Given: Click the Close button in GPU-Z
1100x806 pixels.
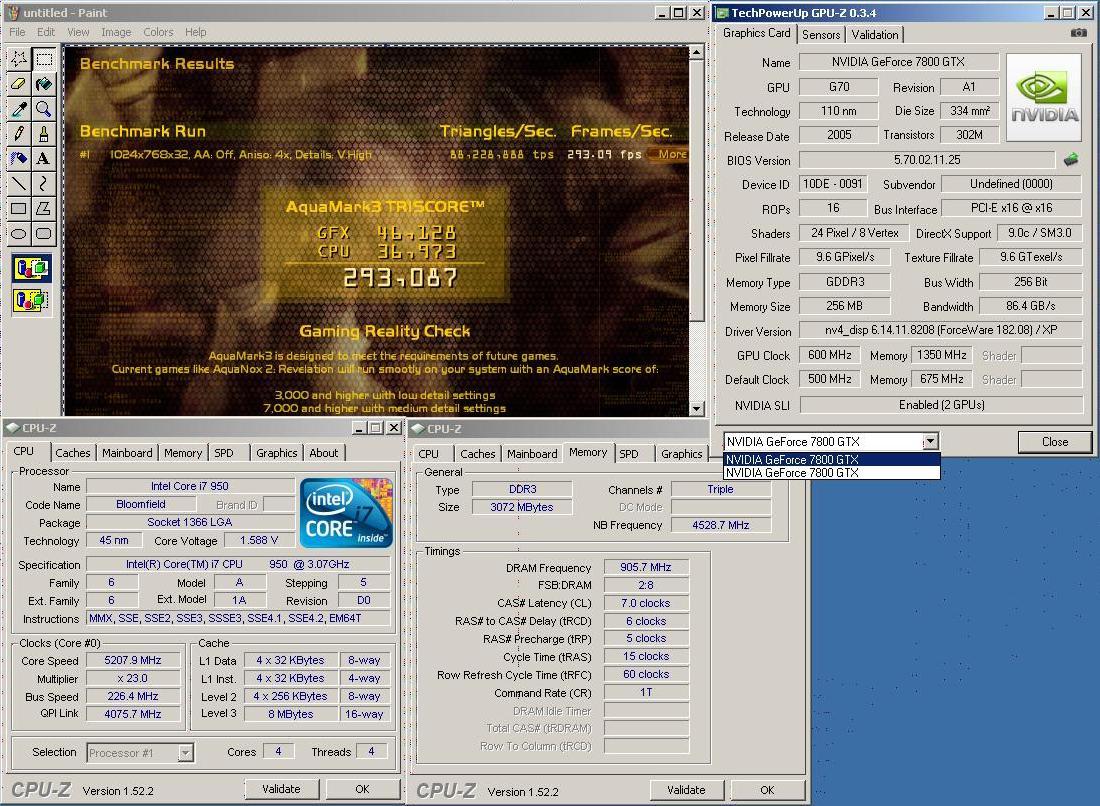Looking at the screenshot, I should (x=1054, y=442).
